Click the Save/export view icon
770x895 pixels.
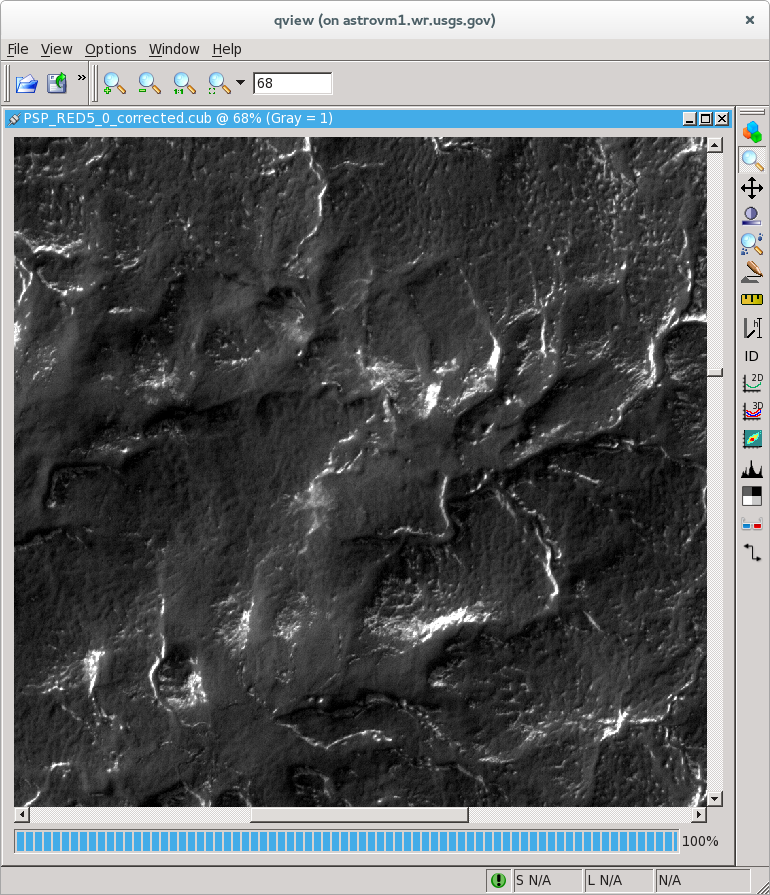coord(57,83)
